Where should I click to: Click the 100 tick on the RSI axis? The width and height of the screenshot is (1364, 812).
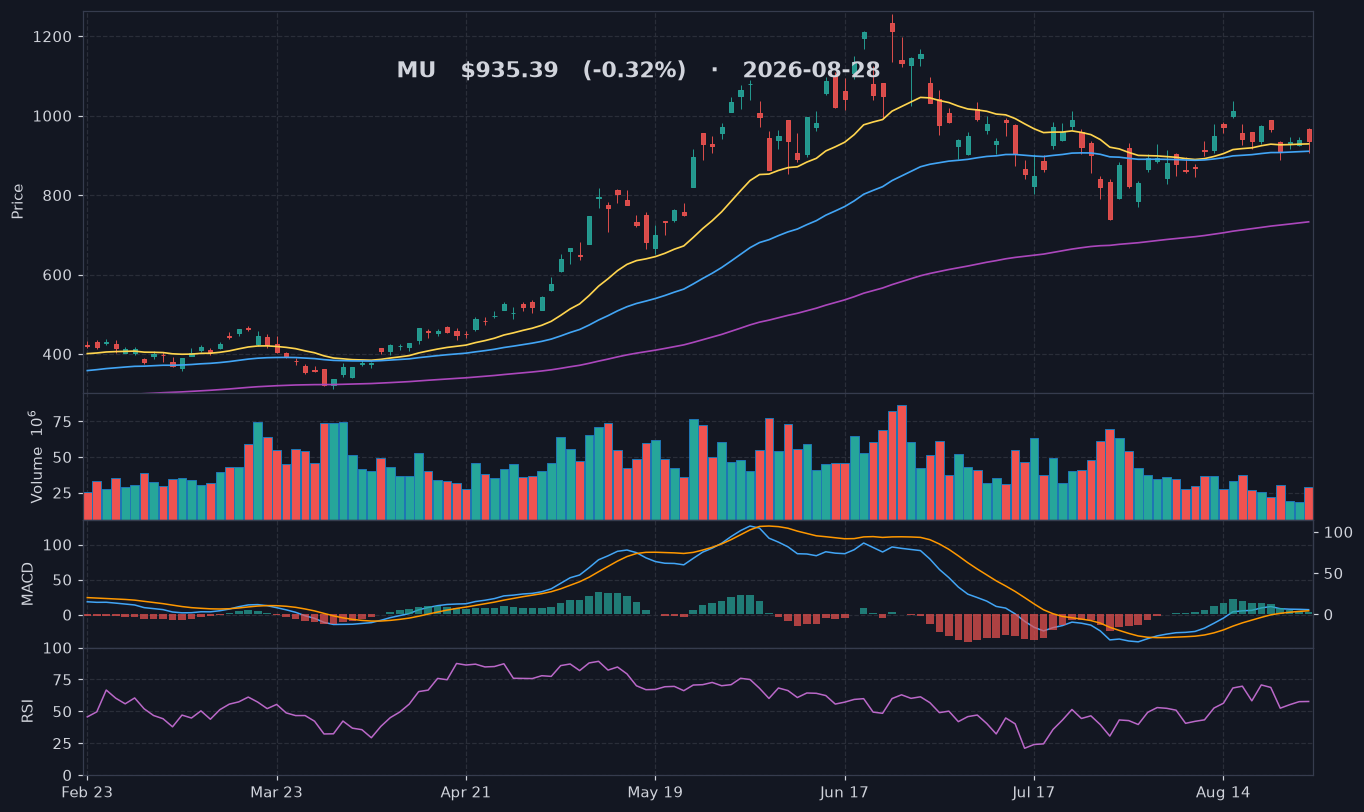(x=58, y=648)
